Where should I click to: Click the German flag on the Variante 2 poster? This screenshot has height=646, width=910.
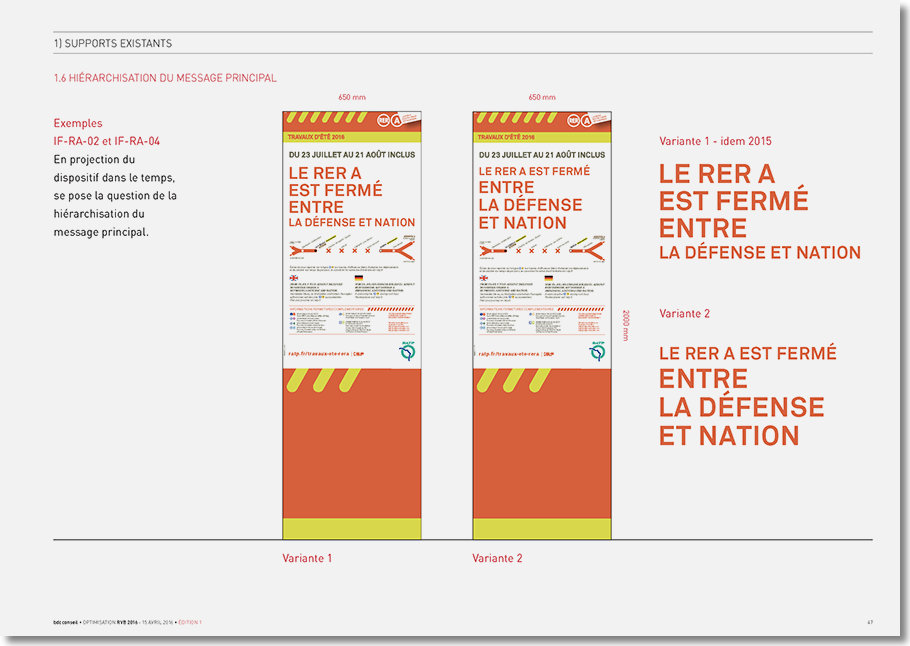click(548, 279)
